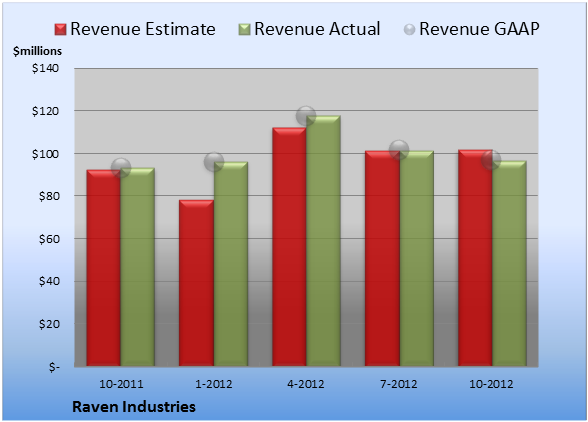Click the '7-2012' category label
Image resolution: width=588 pixels, height=422 pixels.
[x=399, y=384]
